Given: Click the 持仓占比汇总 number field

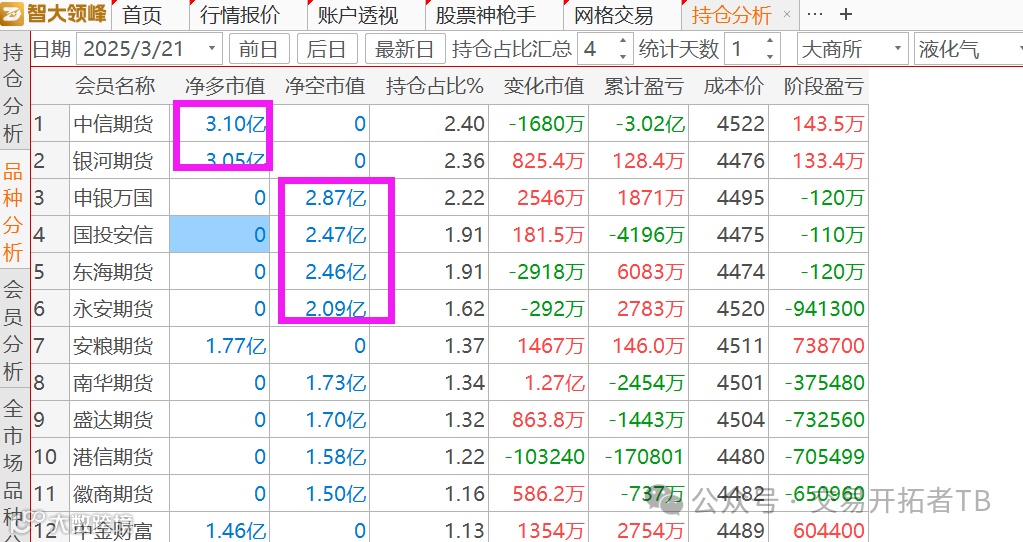Looking at the screenshot, I should (596, 49).
